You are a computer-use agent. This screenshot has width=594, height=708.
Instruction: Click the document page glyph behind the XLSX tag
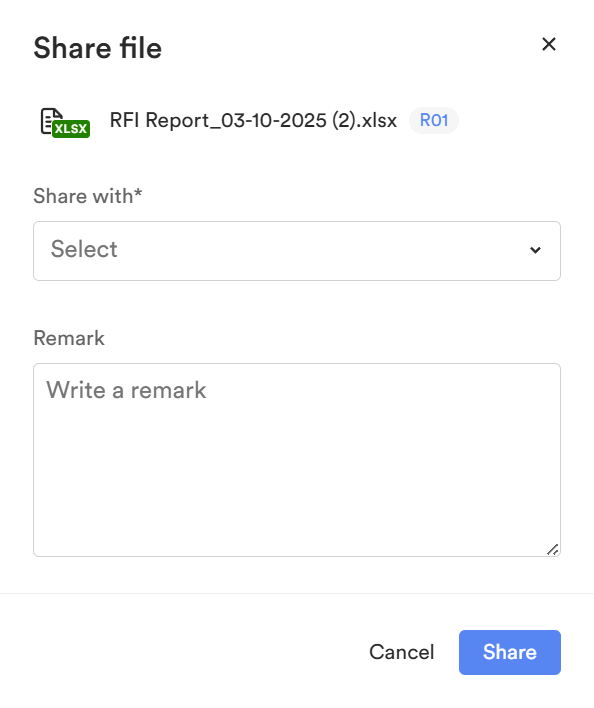48,118
